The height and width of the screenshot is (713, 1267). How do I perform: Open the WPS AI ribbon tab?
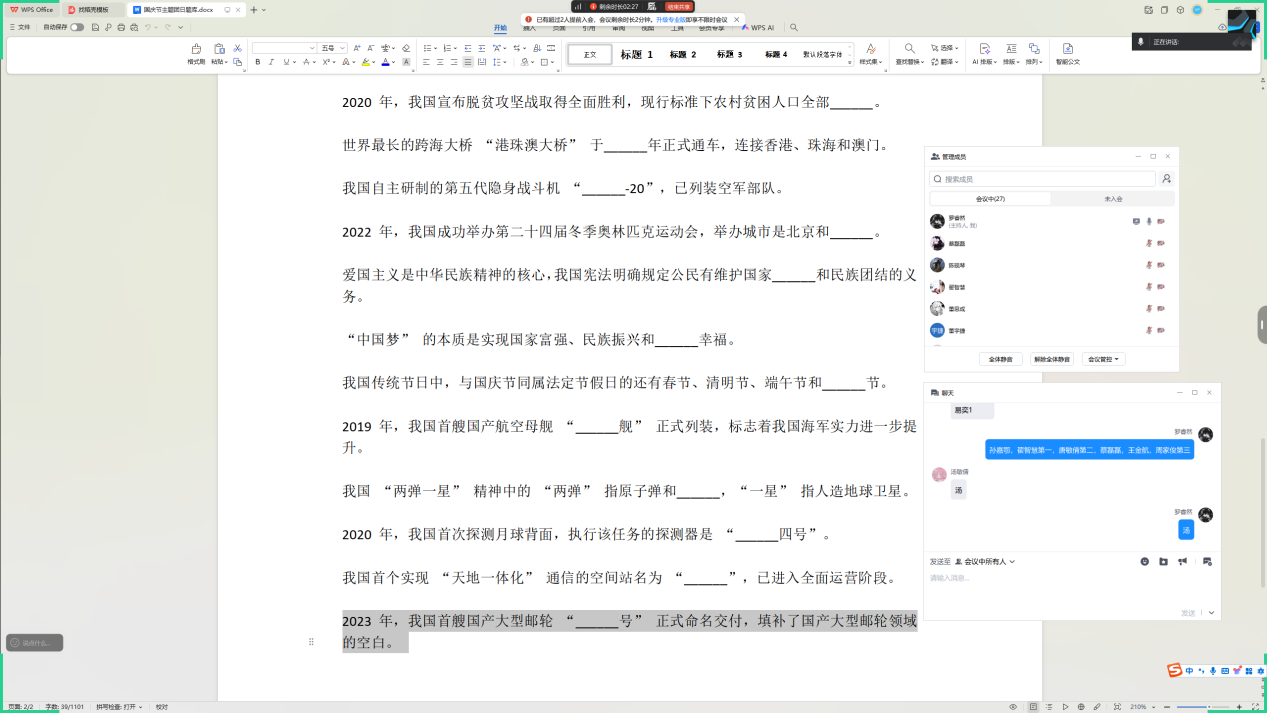tap(760, 27)
